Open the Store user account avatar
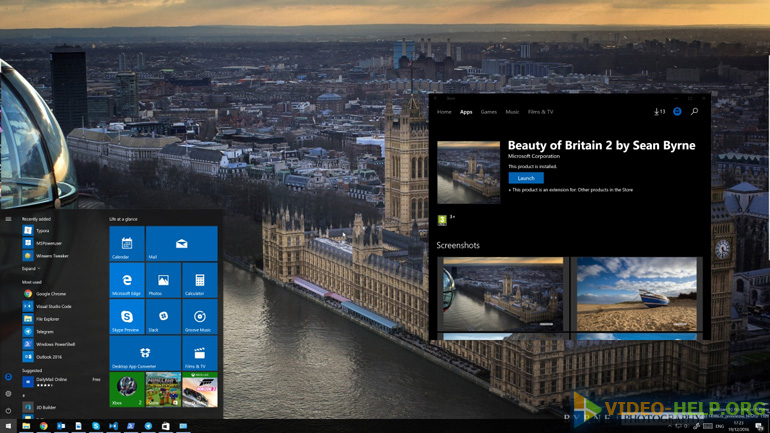770x433 pixels. [677, 112]
